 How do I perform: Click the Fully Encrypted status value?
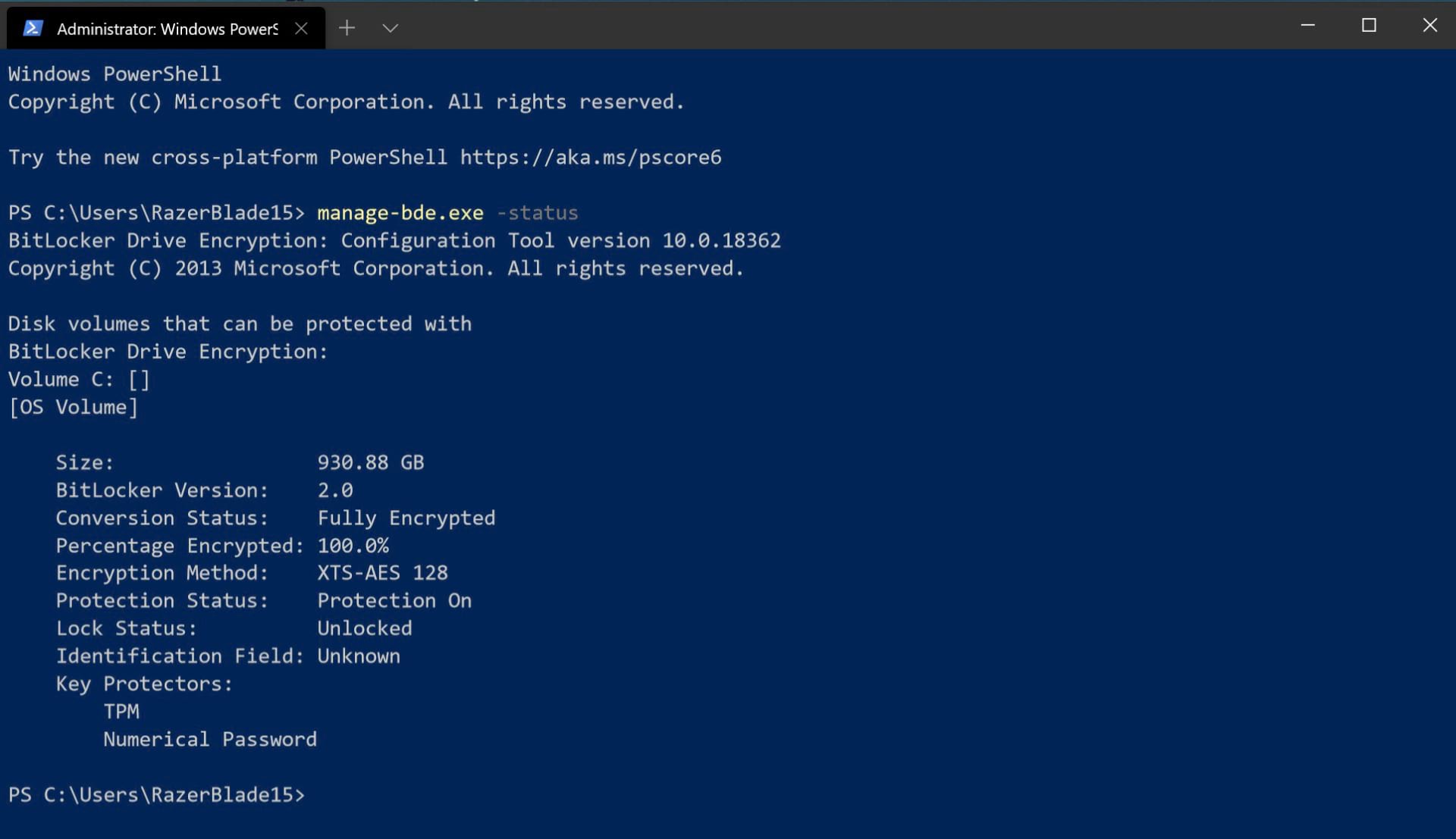(x=406, y=518)
